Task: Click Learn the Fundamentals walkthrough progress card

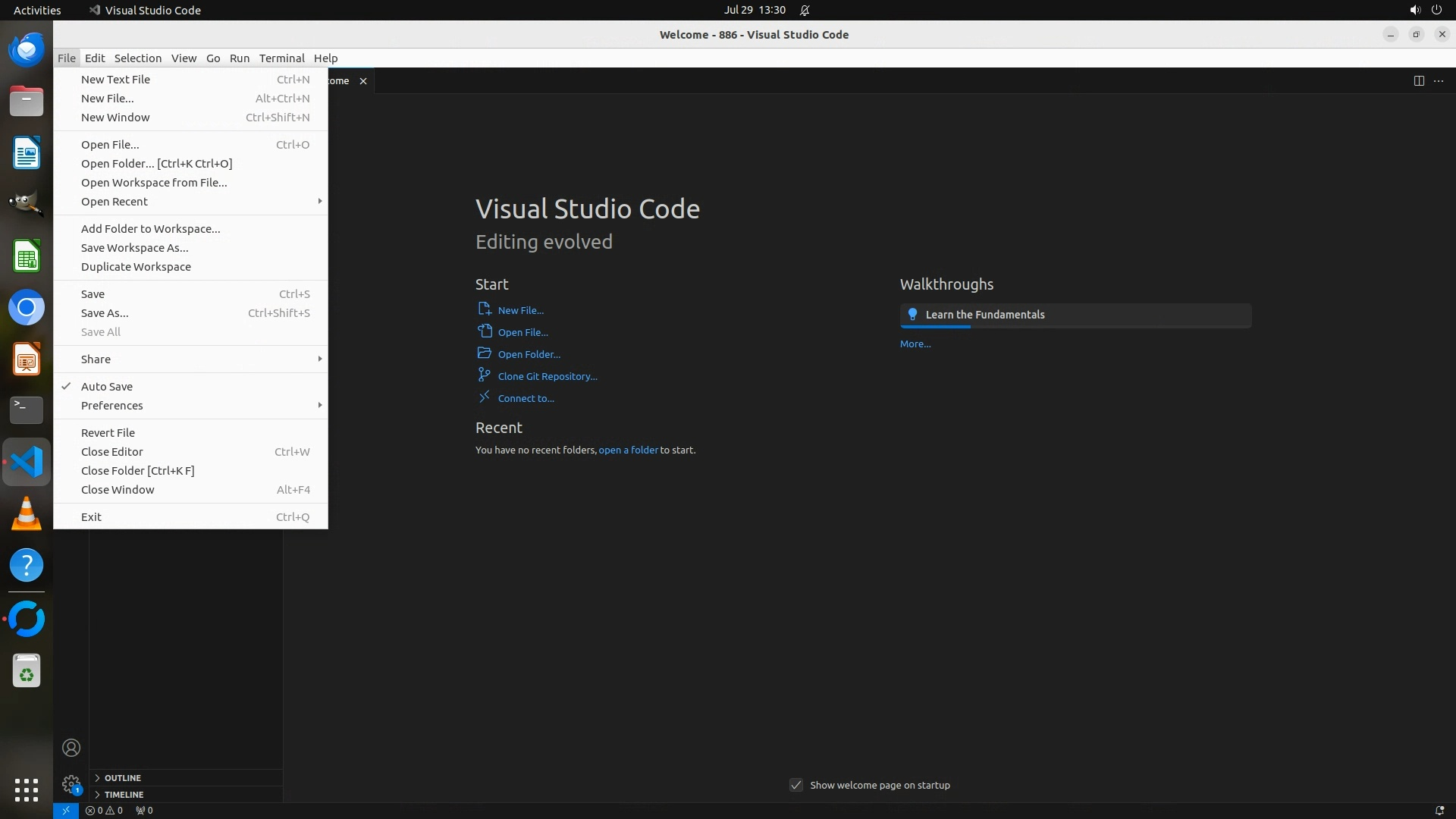Action: (x=1075, y=315)
